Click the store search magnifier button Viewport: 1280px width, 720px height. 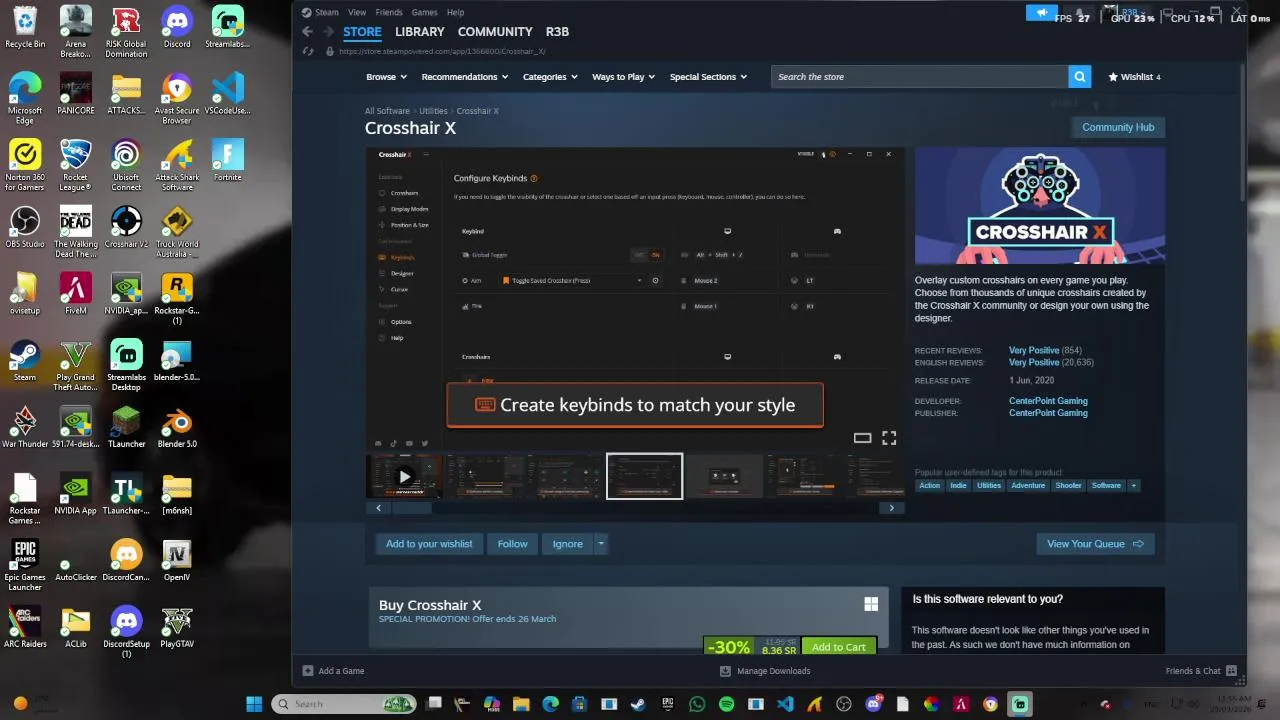tap(1079, 77)
